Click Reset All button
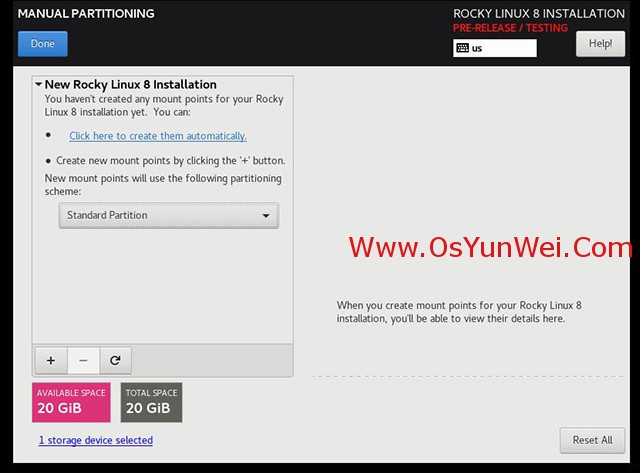Image resolution: width=640 pixels, height=473 pixels. 592,440
